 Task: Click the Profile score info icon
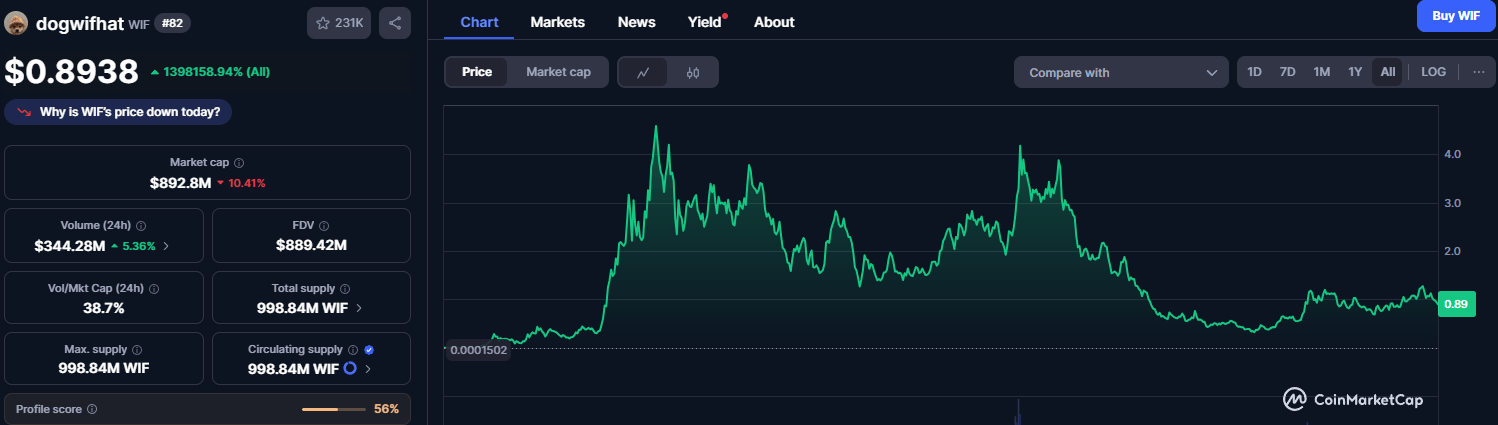point(92,409)
